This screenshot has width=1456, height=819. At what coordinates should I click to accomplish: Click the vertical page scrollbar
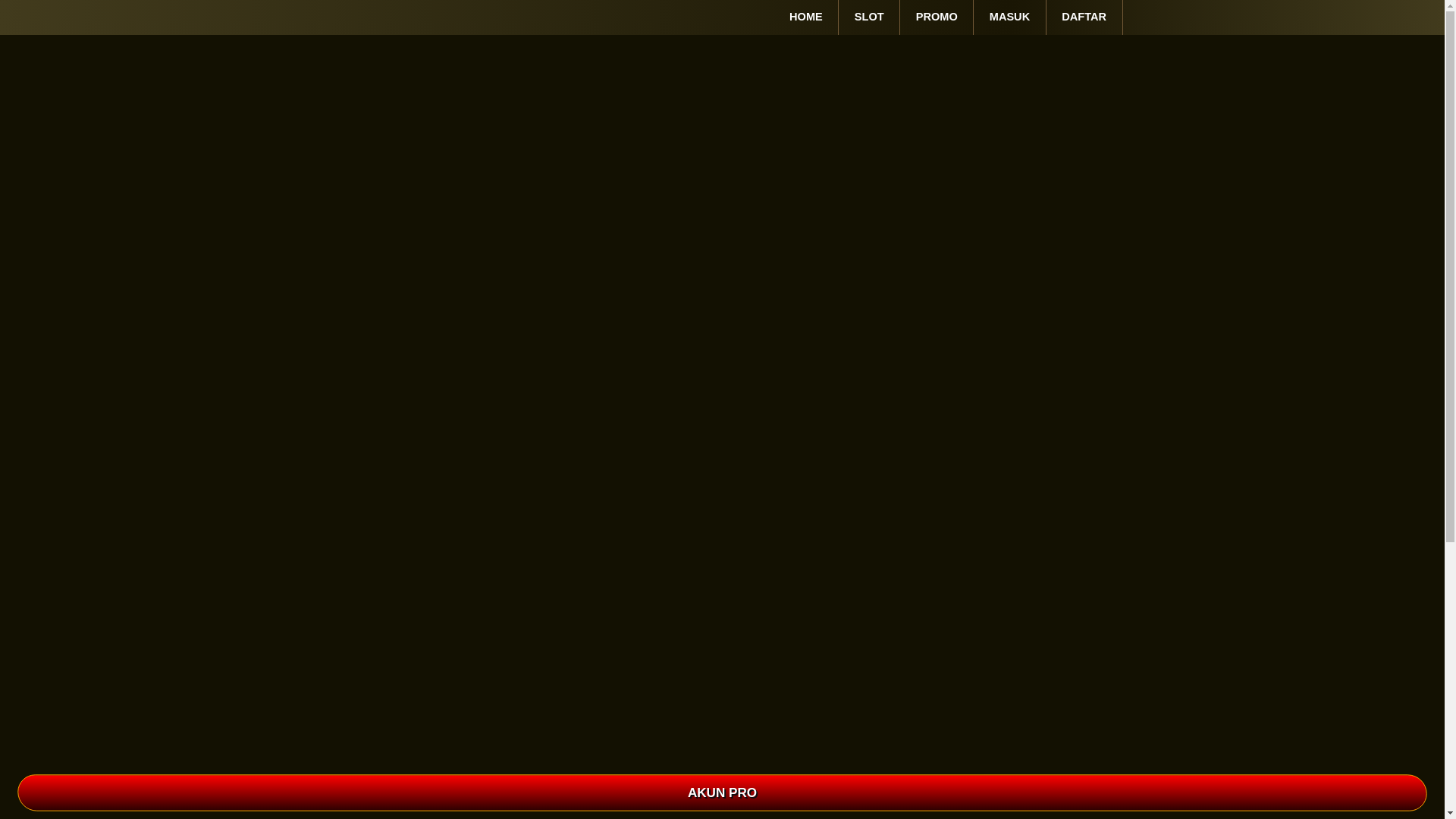(1450, 277)
